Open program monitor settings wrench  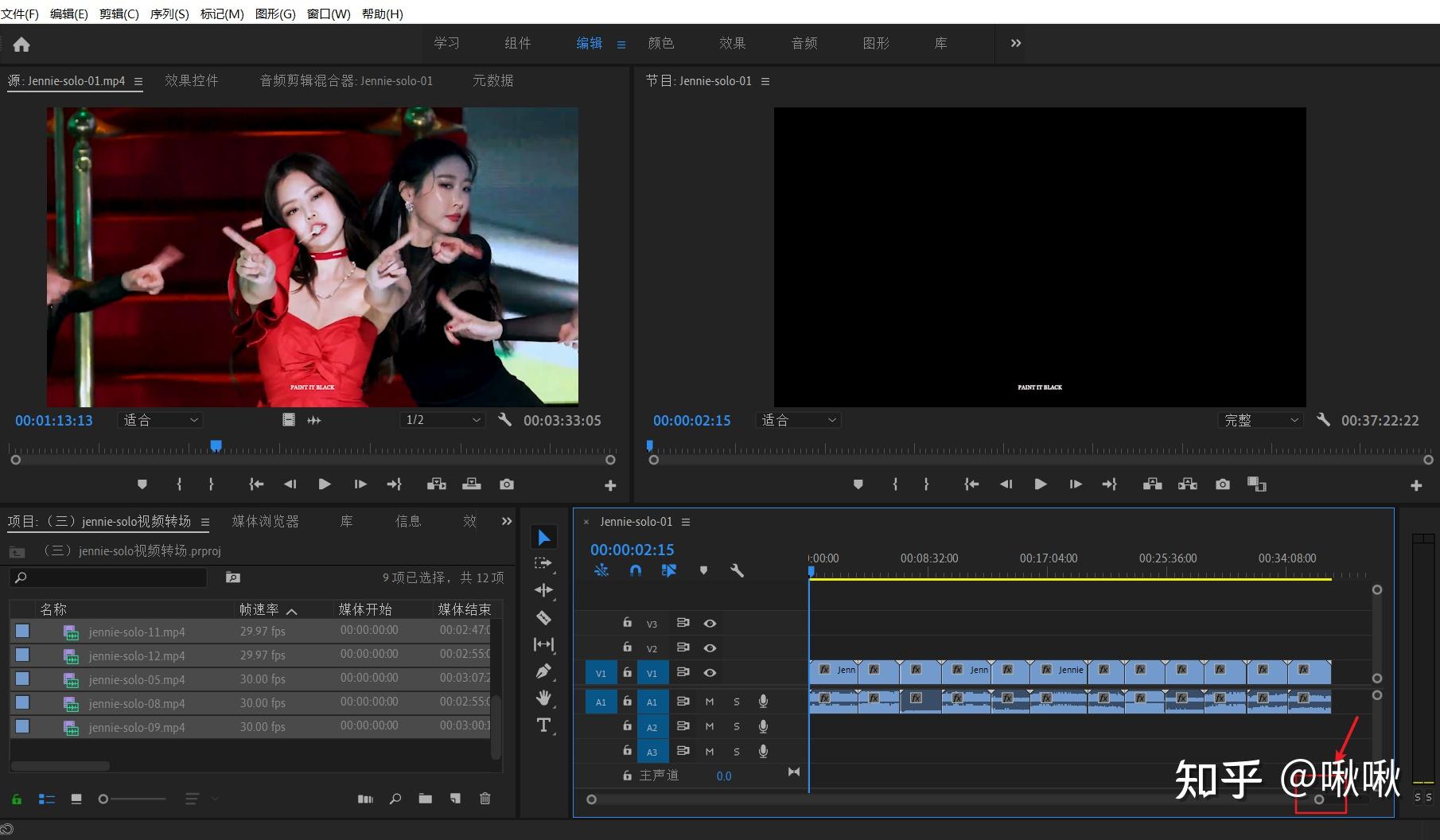pyautogui.click(x=1323, y=419)
